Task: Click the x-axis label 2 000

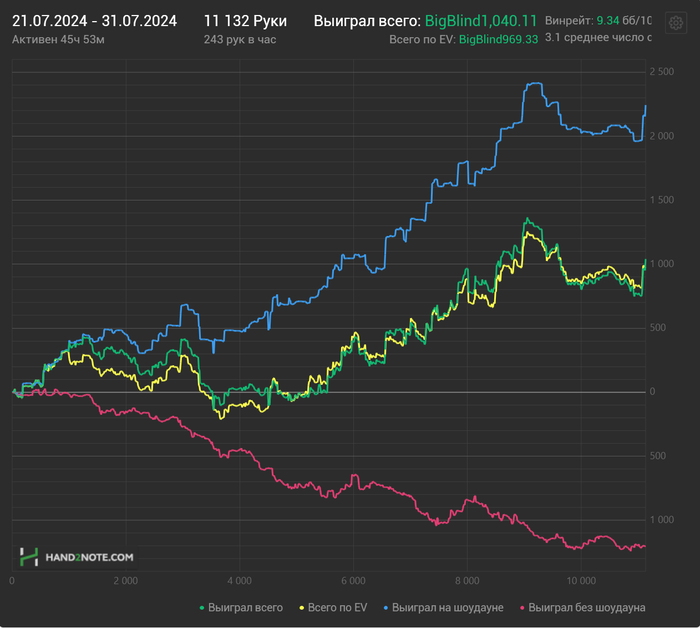Action: coord(125,581)
